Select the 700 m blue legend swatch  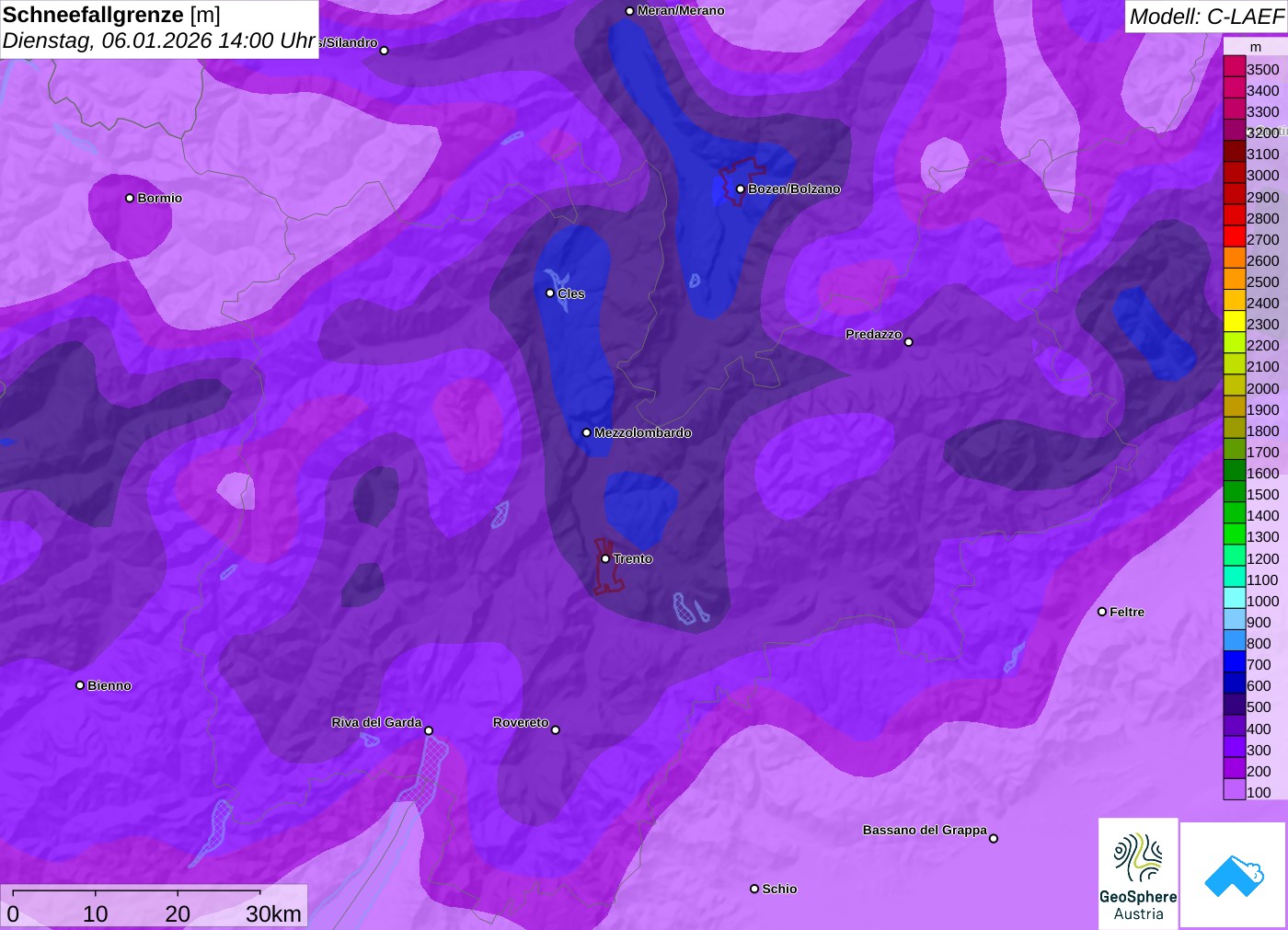click(x=1235, y=662)
